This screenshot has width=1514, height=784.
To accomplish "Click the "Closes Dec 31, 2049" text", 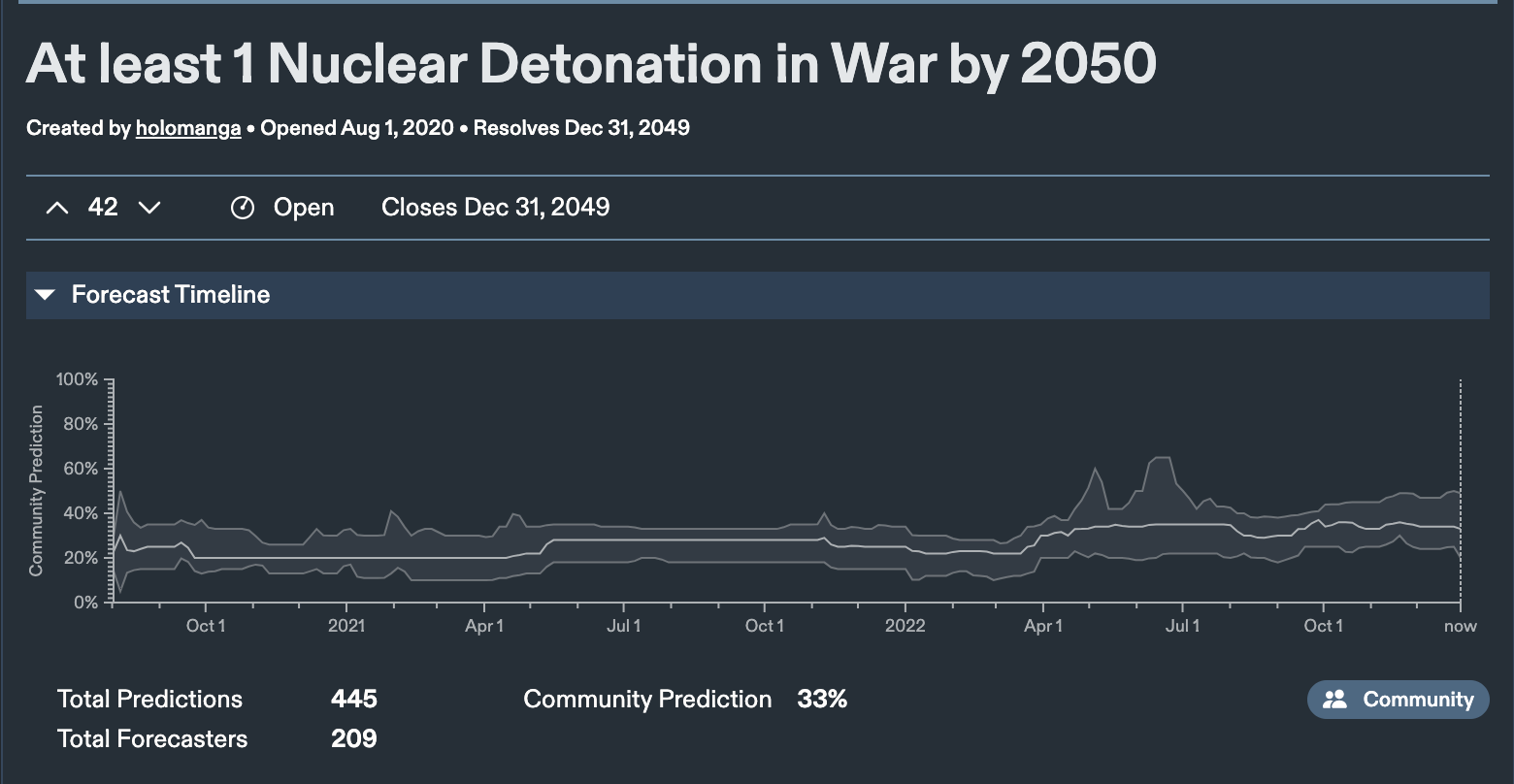I will 495,208.
